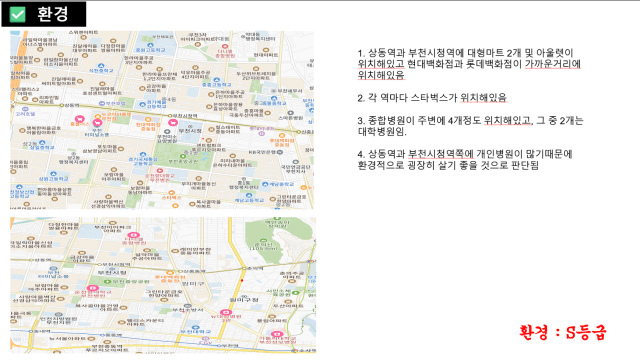Click the 순천향대학교 부천병원 icon in upper map
Image resolution: width=640 pixels, height=362 pixels.
(x=160, y=171)
